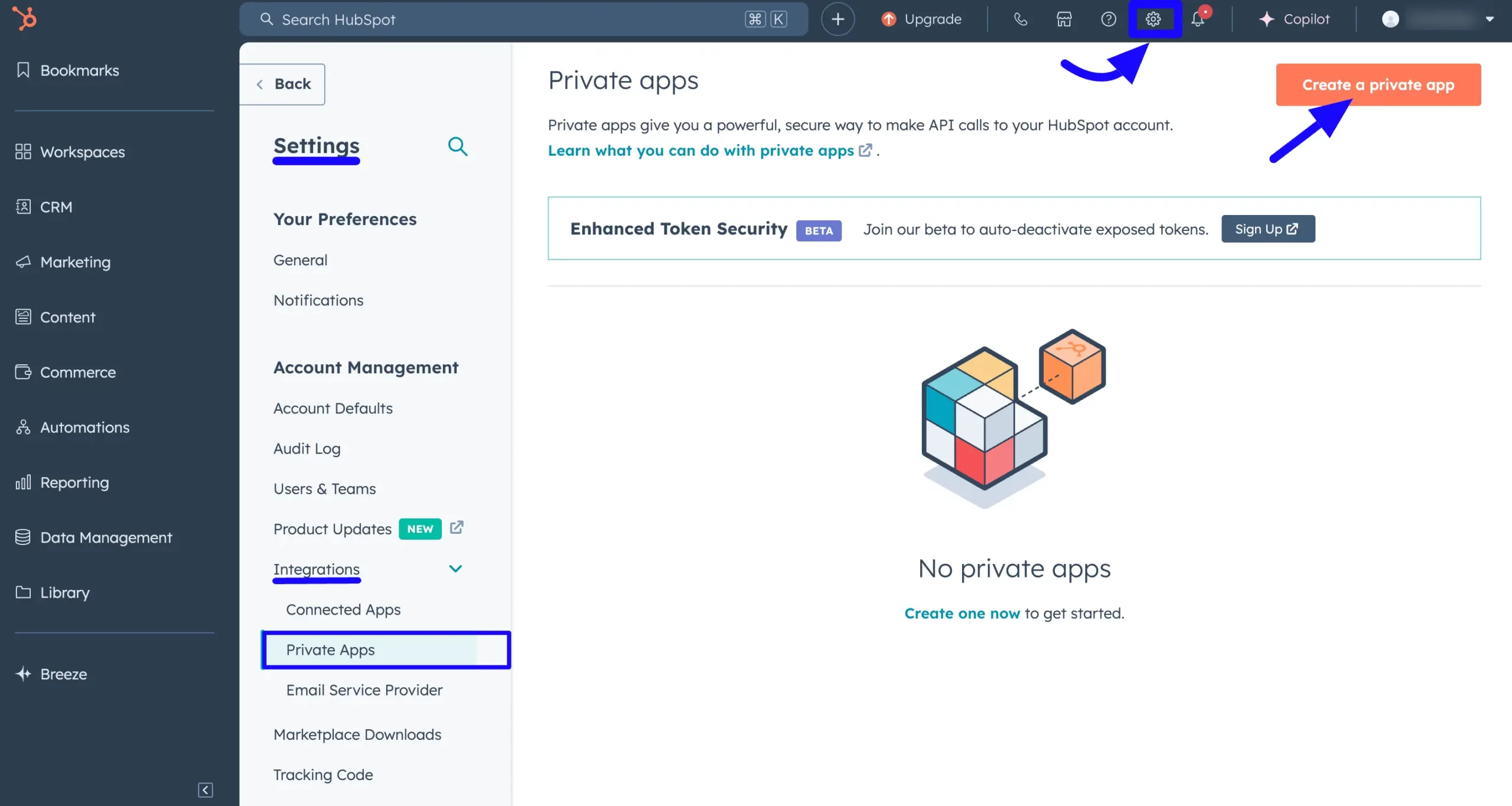Open the Marketing menu
The height and width of the screenshot is (806, 1512).
[63, 262]
